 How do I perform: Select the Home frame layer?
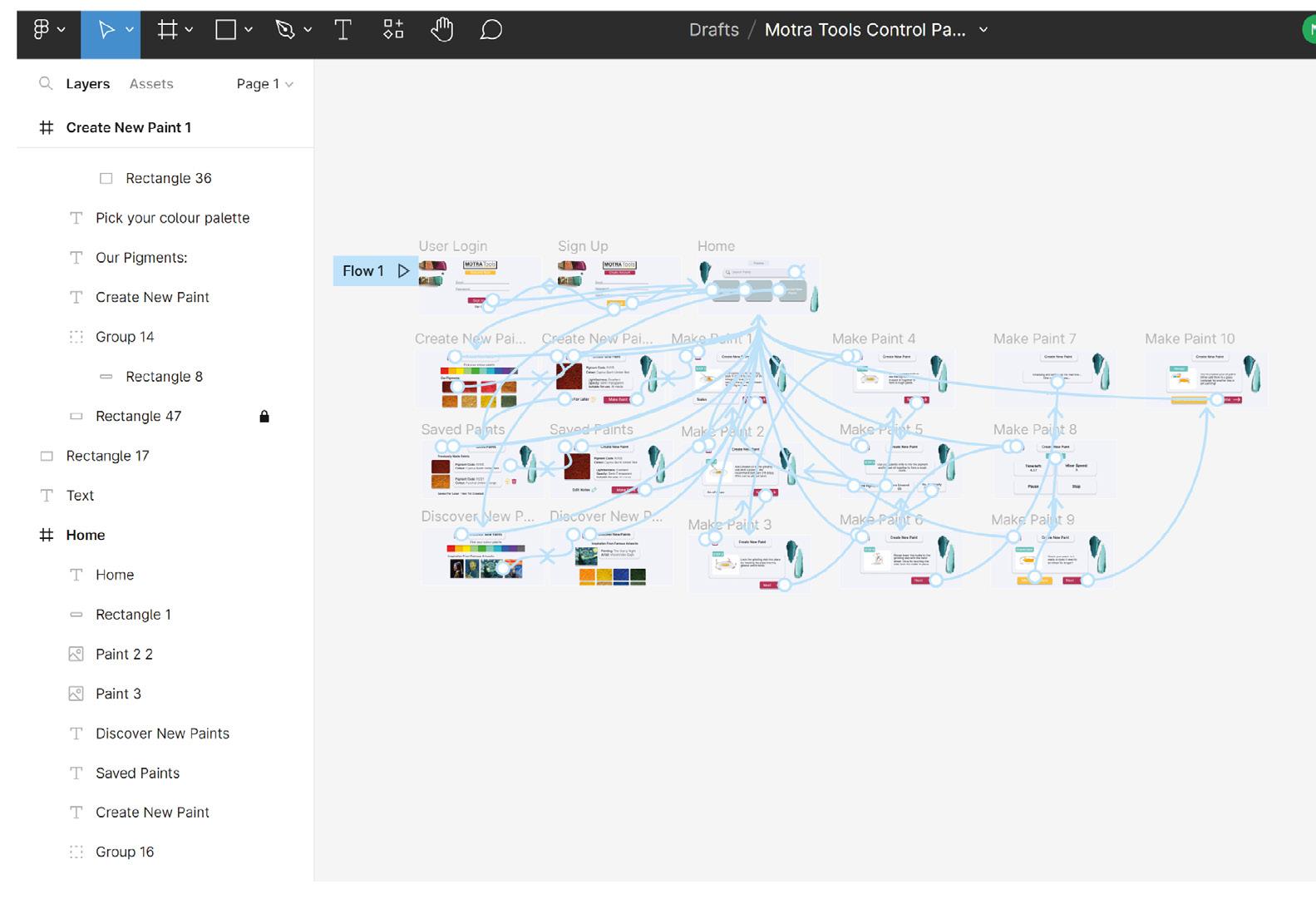point(86,535)
